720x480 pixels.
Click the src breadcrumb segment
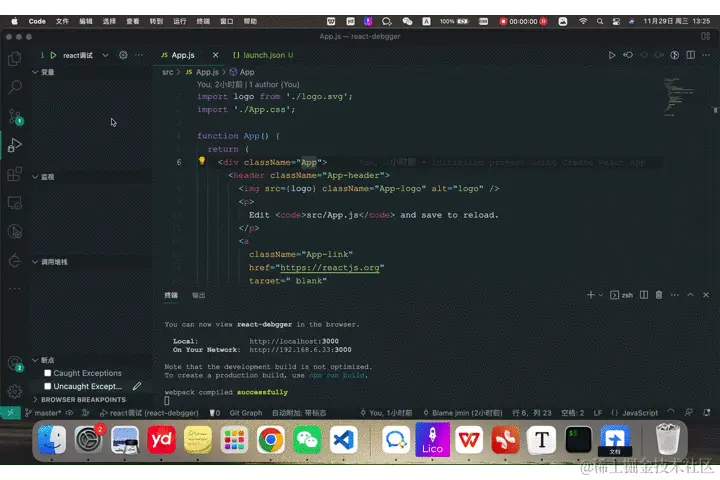click(x=168, y=72)
